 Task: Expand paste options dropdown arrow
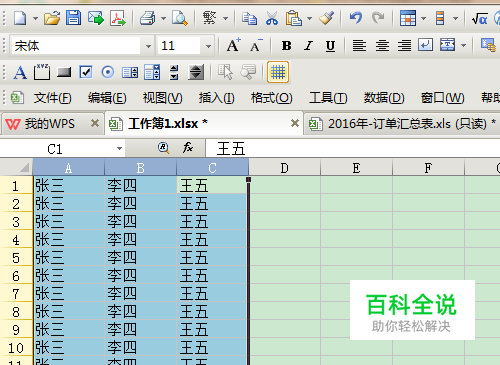point(309,18)
